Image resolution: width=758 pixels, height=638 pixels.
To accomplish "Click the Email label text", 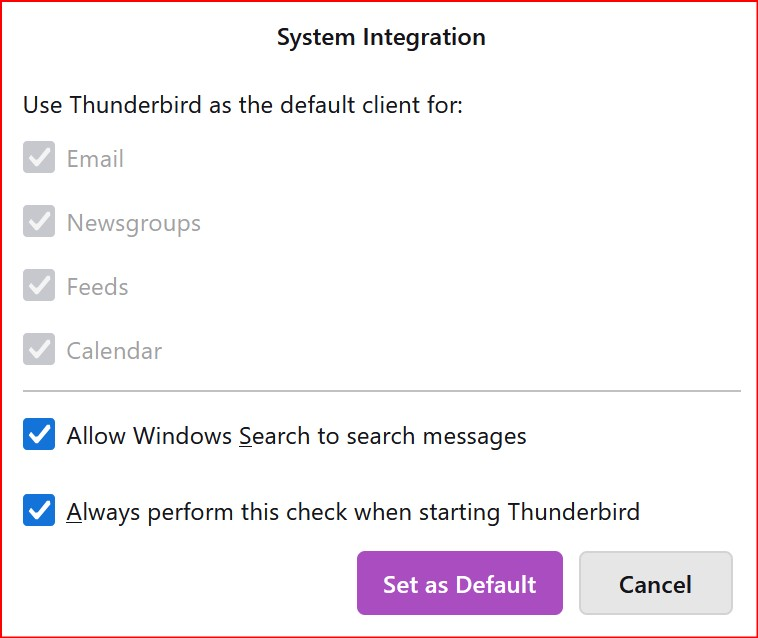I will coord(95,159).
